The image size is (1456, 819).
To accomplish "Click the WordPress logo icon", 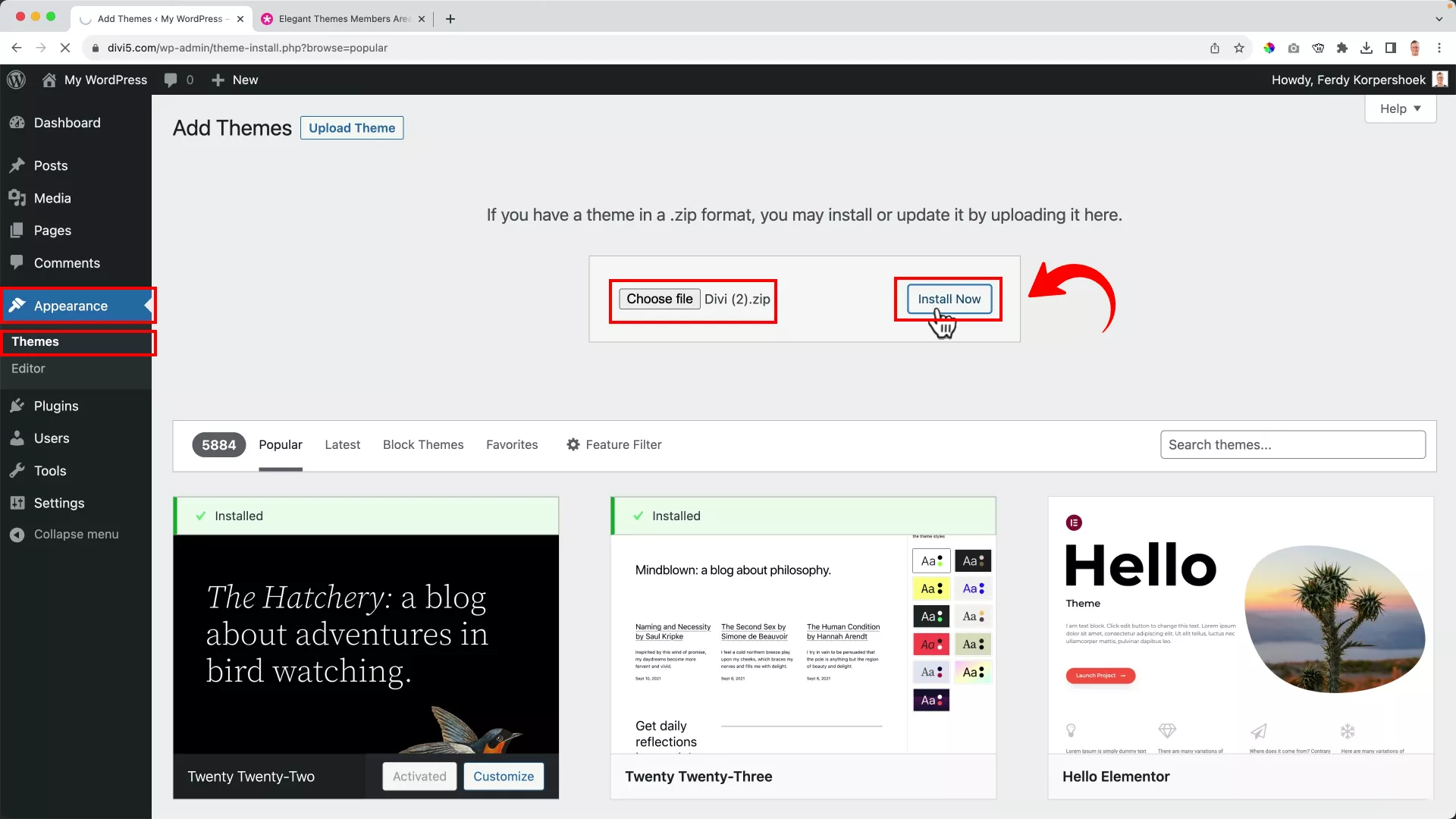I will tap(16, 80).
